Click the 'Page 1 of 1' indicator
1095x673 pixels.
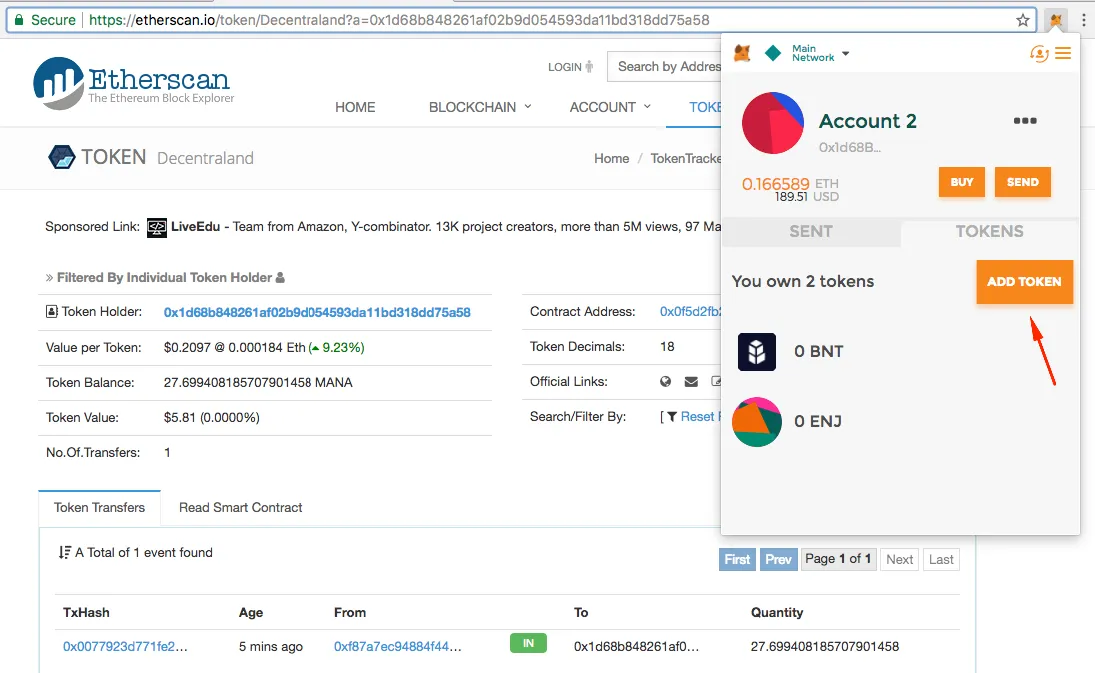[838, 559]
